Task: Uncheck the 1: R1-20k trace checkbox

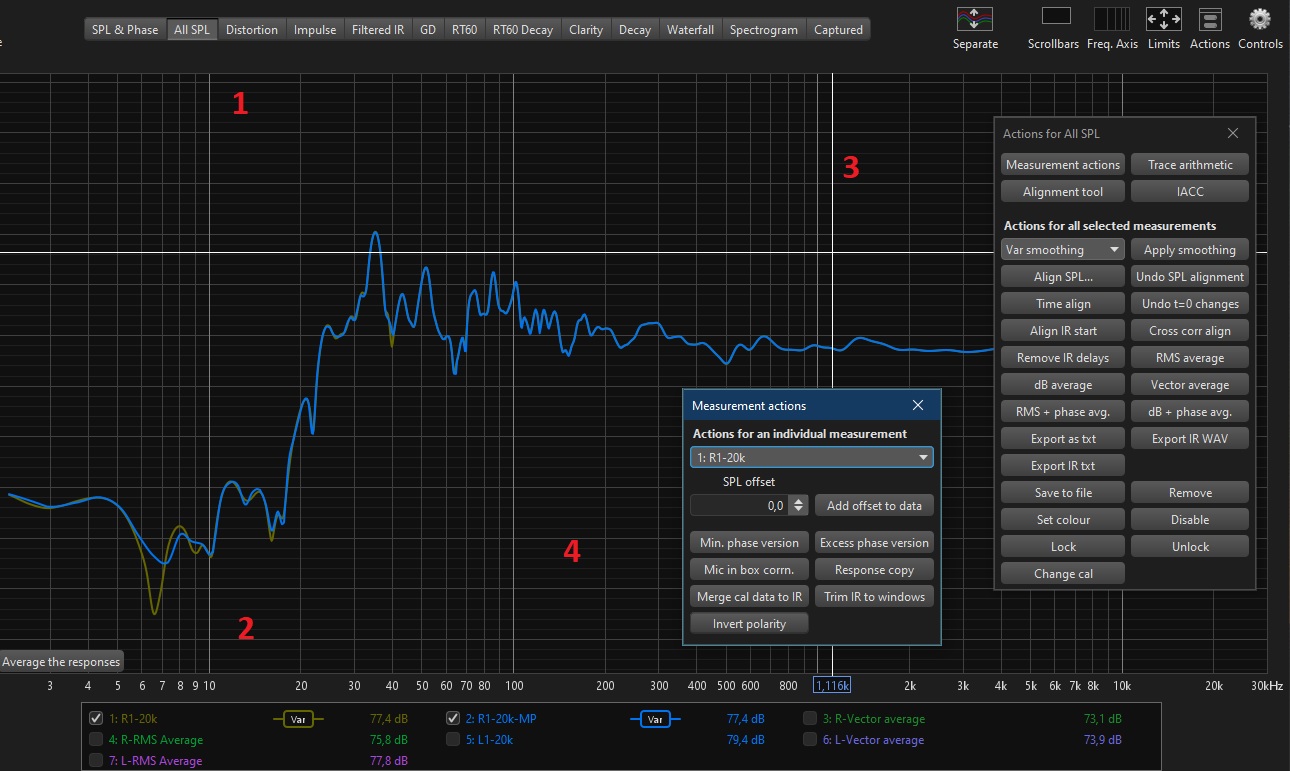Action: click(x=96, y=718)
